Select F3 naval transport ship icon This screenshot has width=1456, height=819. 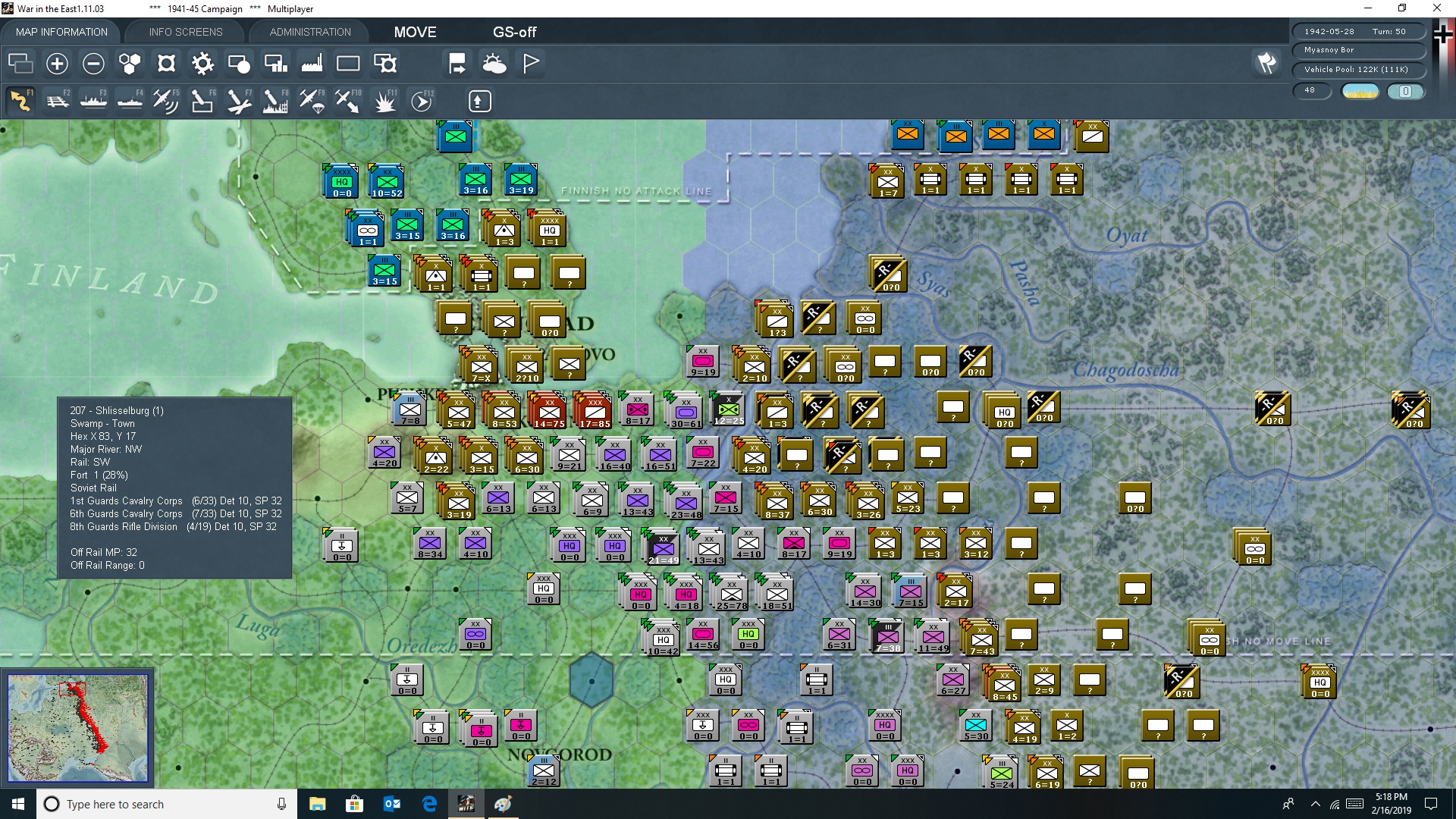click(93, 101)
